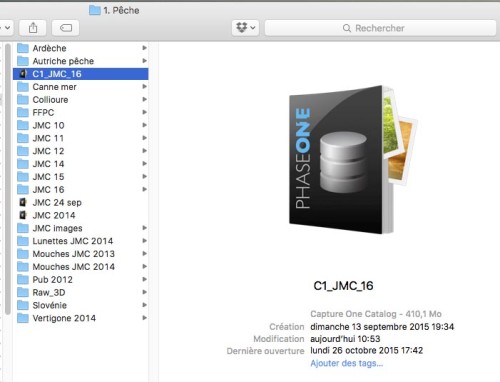
Task: Click the JMC images folder name
Action: pos(57,228)
